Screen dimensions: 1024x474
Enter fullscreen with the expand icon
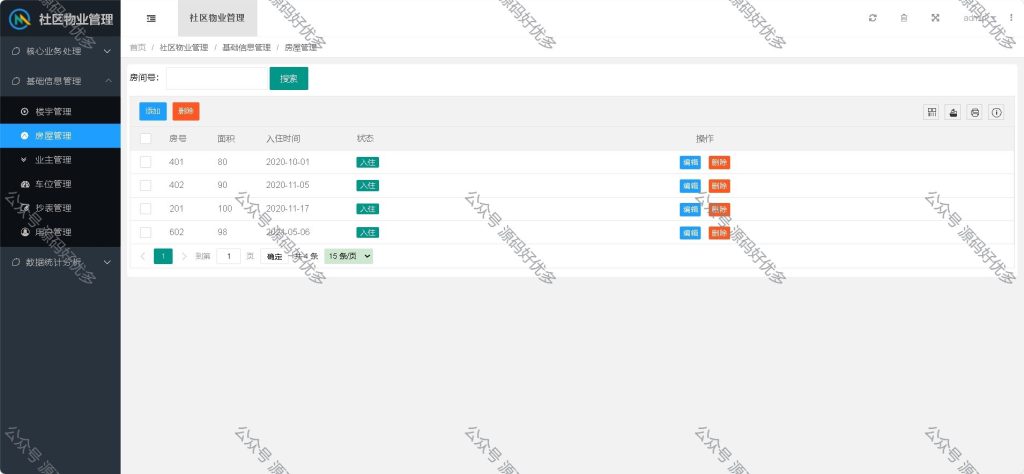935,18
